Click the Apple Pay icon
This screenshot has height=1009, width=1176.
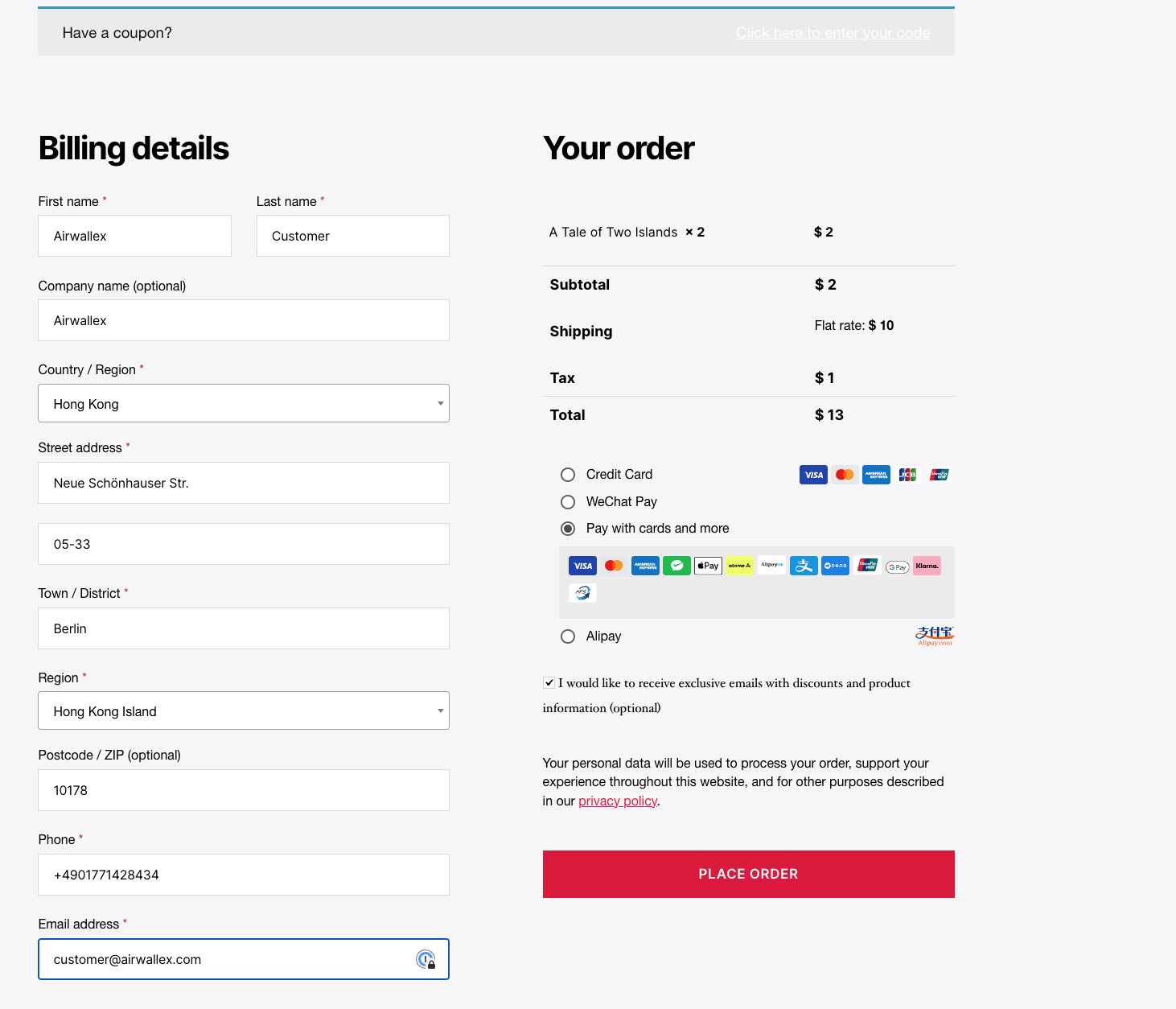708,566
